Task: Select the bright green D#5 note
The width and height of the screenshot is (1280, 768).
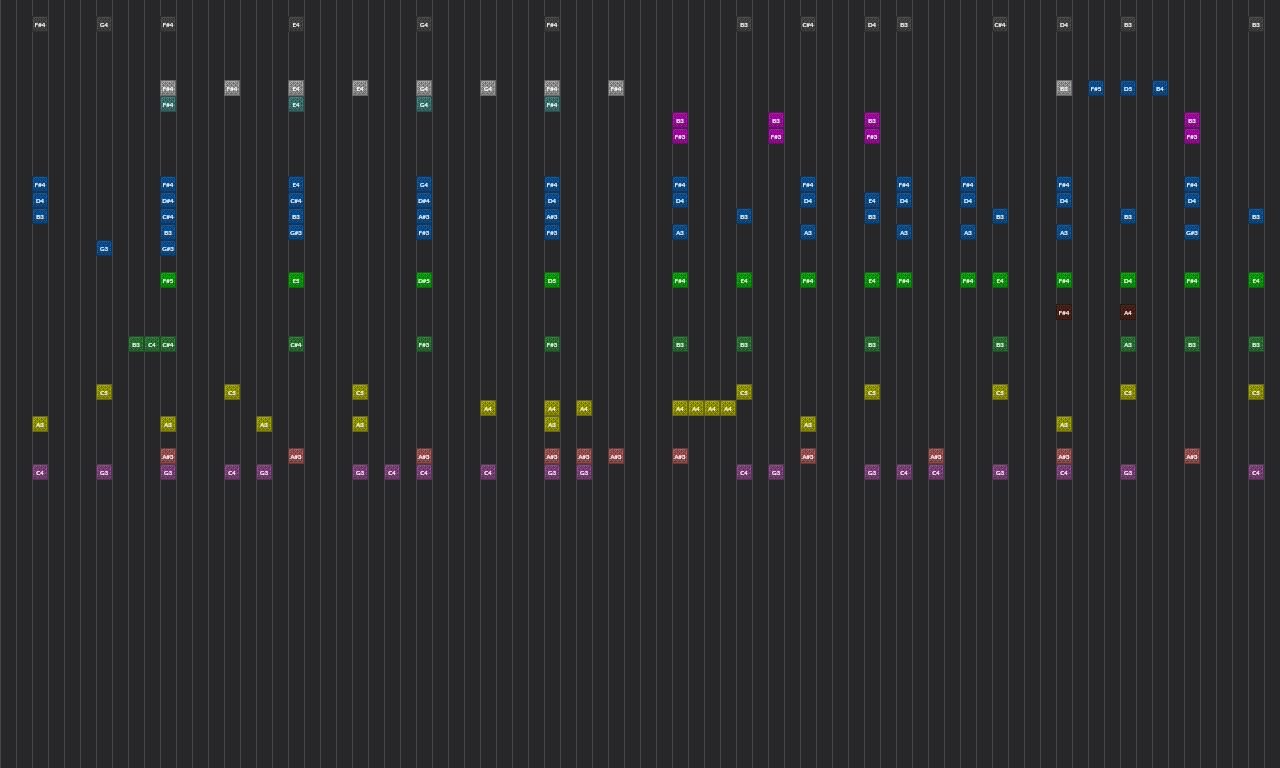Action: pos(424,280)
